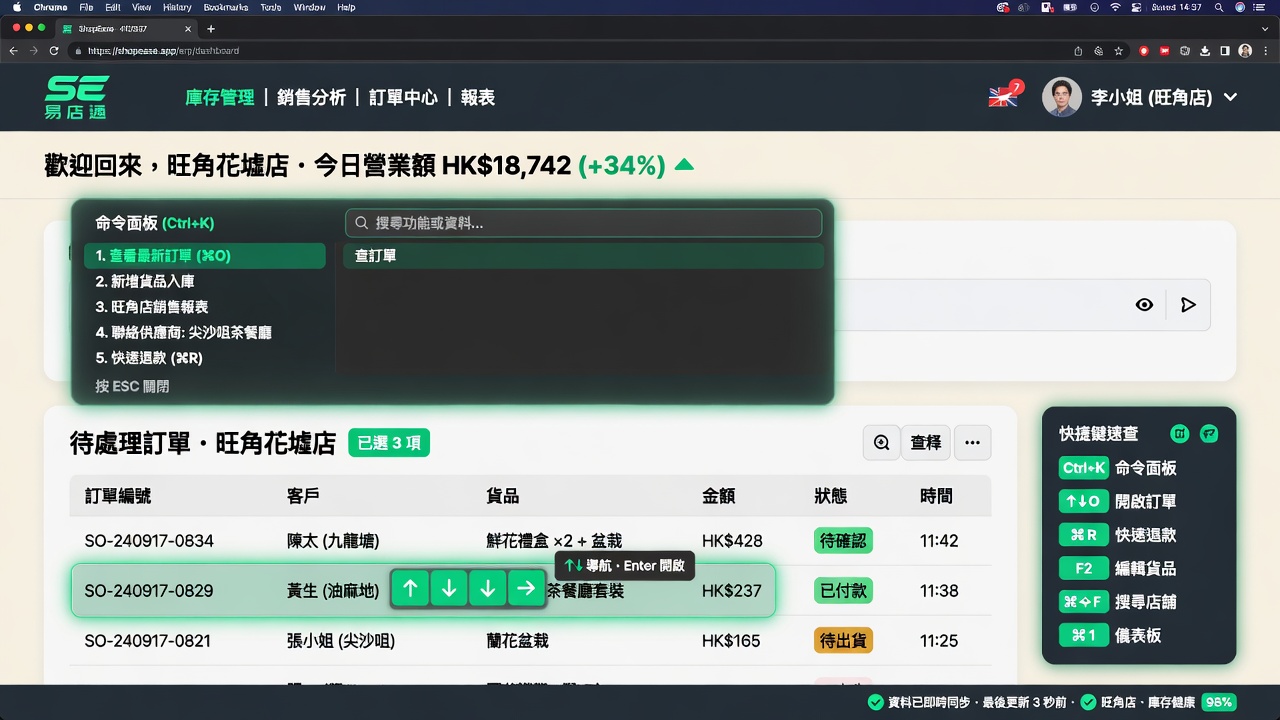
Task: Click first green round icon in 快捷鍵速查 header
Action: (x=1180, y=433)
